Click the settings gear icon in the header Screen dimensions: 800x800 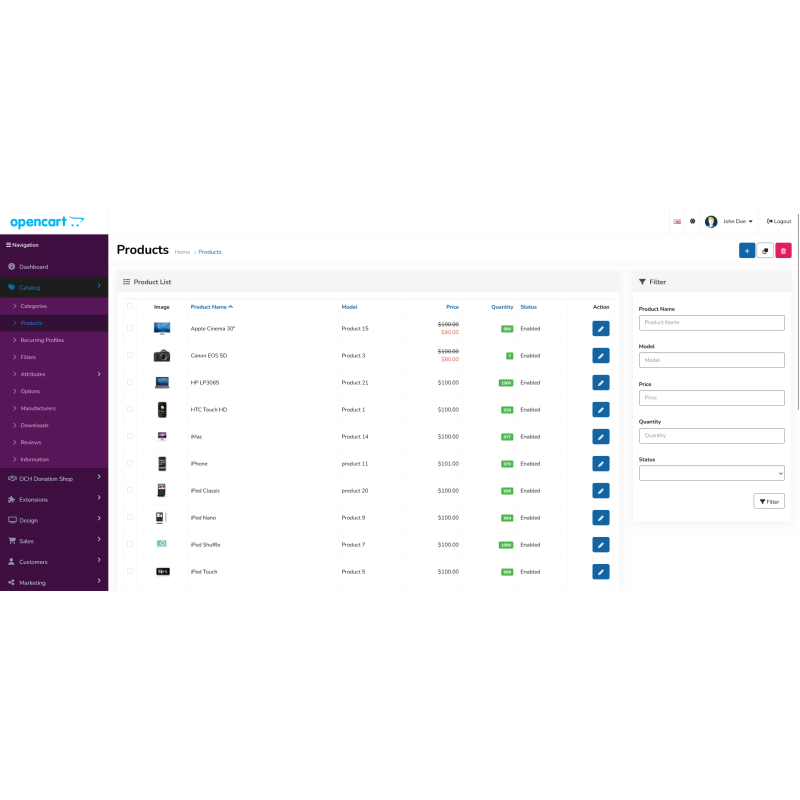click(693, 221)
